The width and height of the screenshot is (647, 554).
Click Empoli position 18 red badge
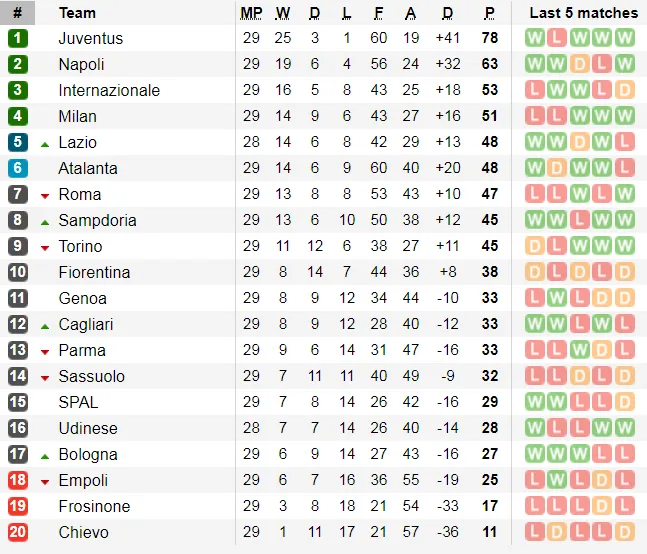point(17,480)
